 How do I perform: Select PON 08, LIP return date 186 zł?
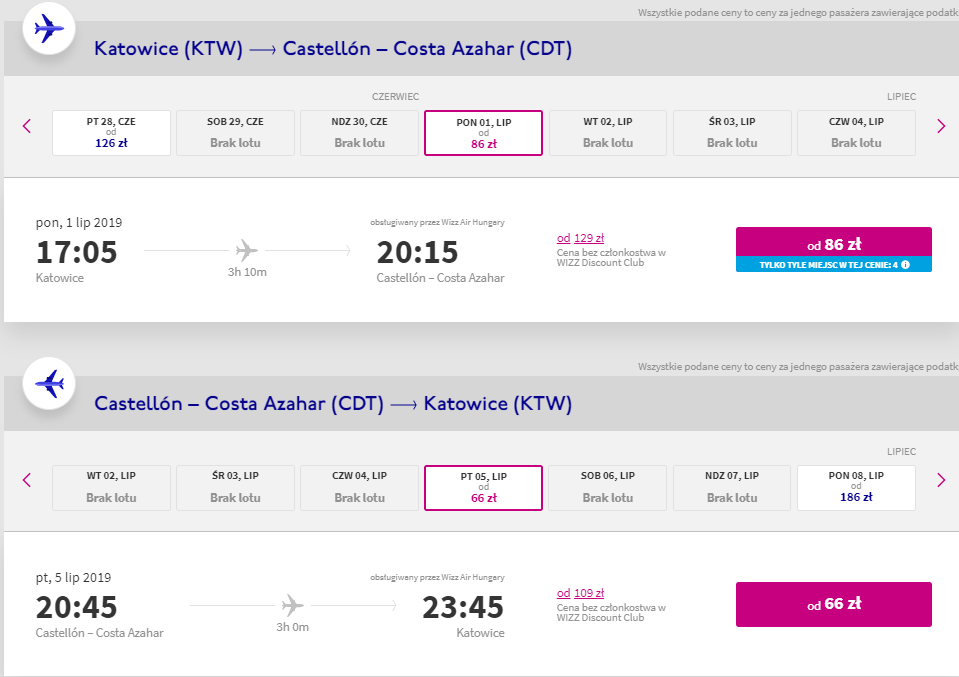click(856, 487)
